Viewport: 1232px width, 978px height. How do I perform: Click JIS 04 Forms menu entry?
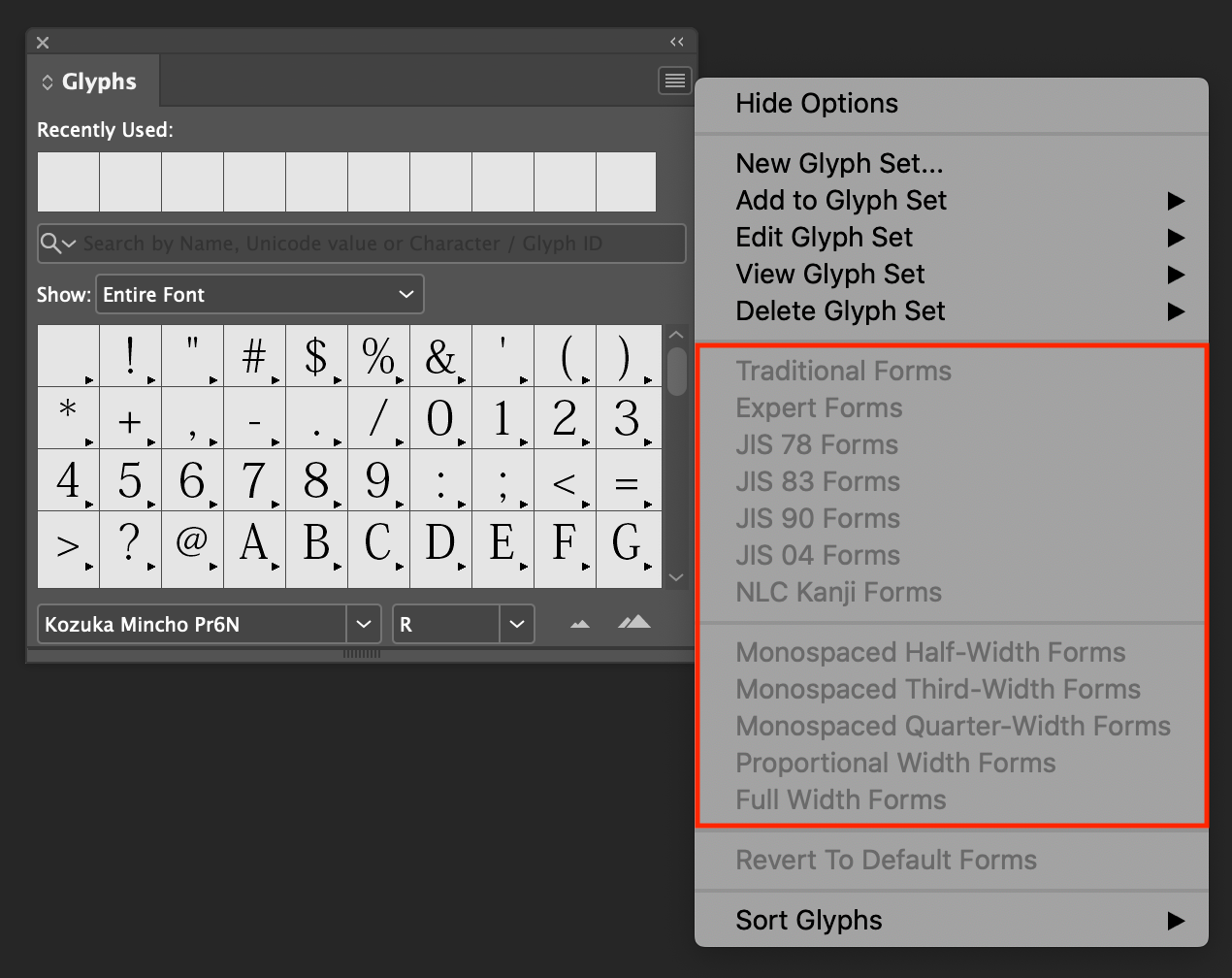coord(952,555)
